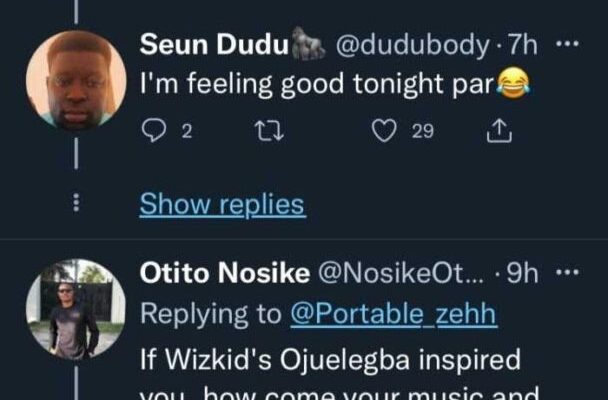The width and height of the screenshot is (608, 400).
Task: Open more options on Otito Nosike's tweet
Action: point(566,273)
